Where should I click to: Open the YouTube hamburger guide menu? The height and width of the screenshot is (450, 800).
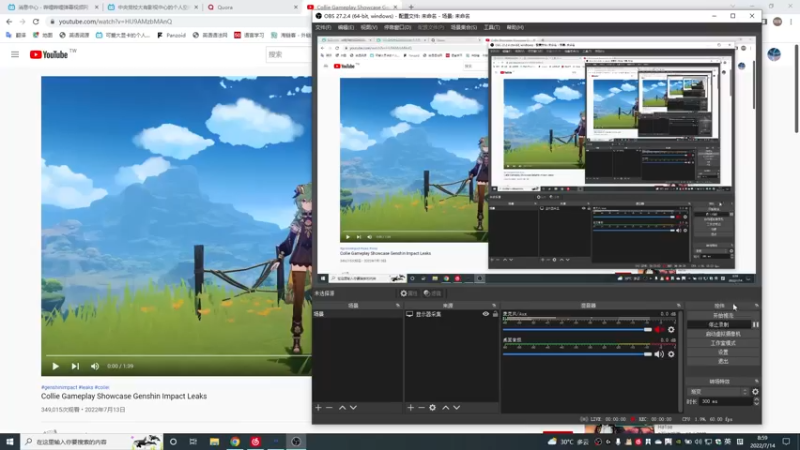pyautogui.click(x=15, y=54)
